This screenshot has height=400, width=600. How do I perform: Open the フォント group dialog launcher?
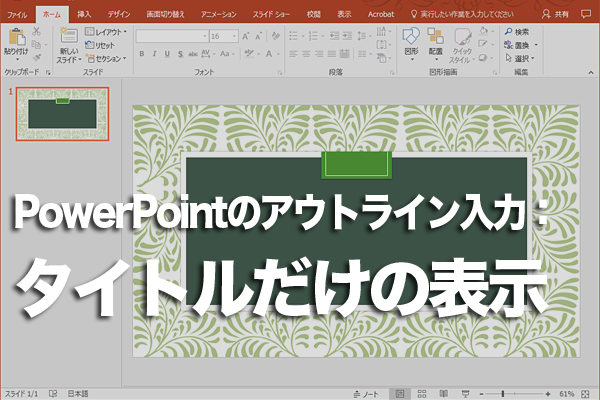pyautogui.click(x=280, y=72)
